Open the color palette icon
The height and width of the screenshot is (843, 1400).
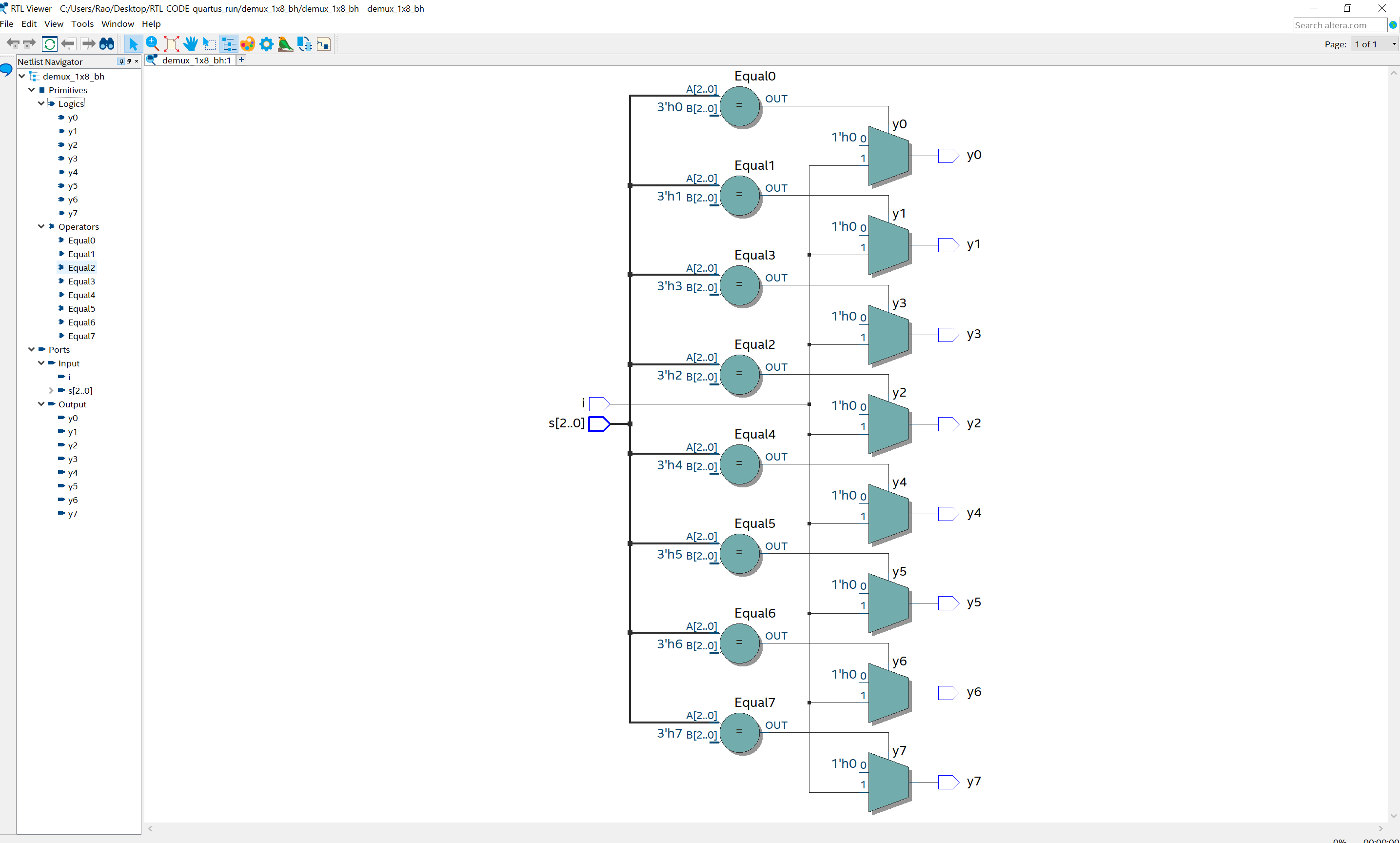click(x=248, y=44)
